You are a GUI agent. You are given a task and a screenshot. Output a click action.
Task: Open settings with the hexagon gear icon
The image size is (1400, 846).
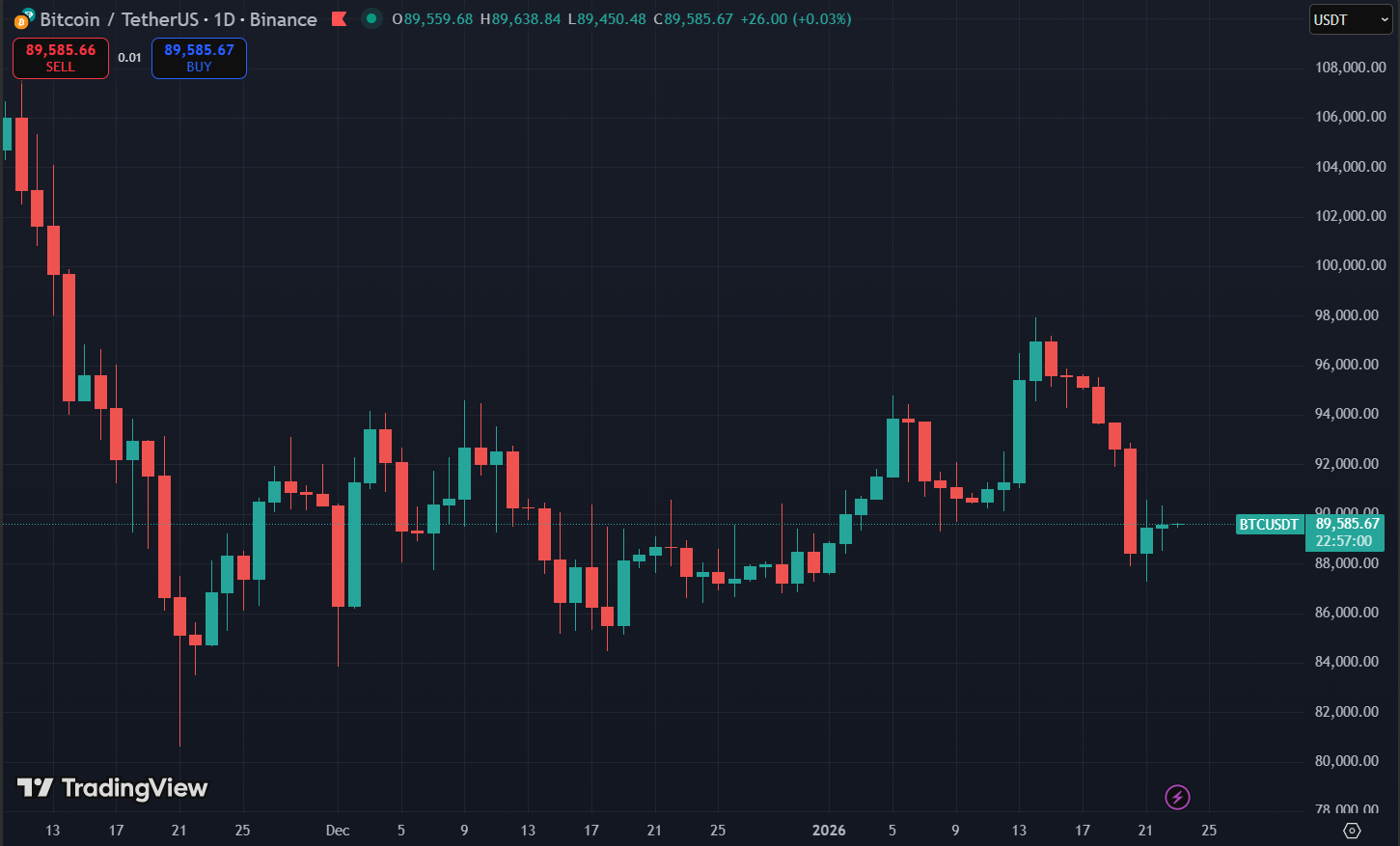coord(1351,831)
